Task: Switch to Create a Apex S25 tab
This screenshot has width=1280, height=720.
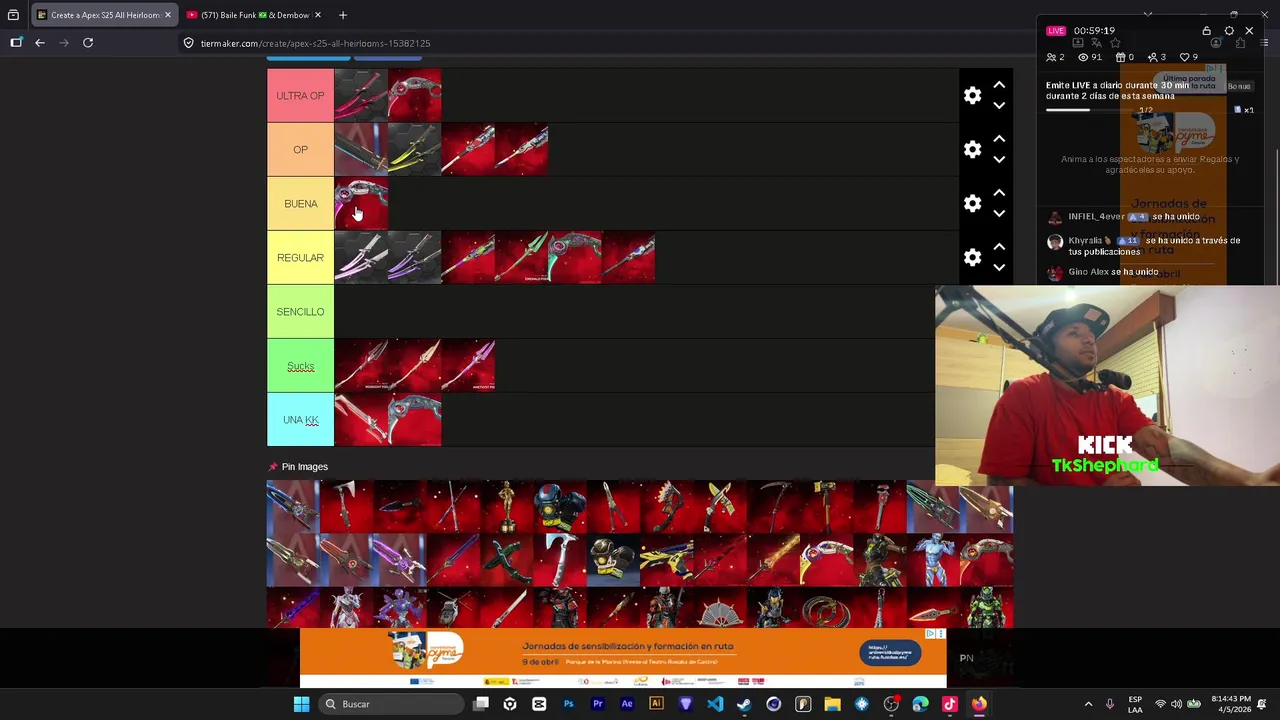Action: [x=104, y=15]
